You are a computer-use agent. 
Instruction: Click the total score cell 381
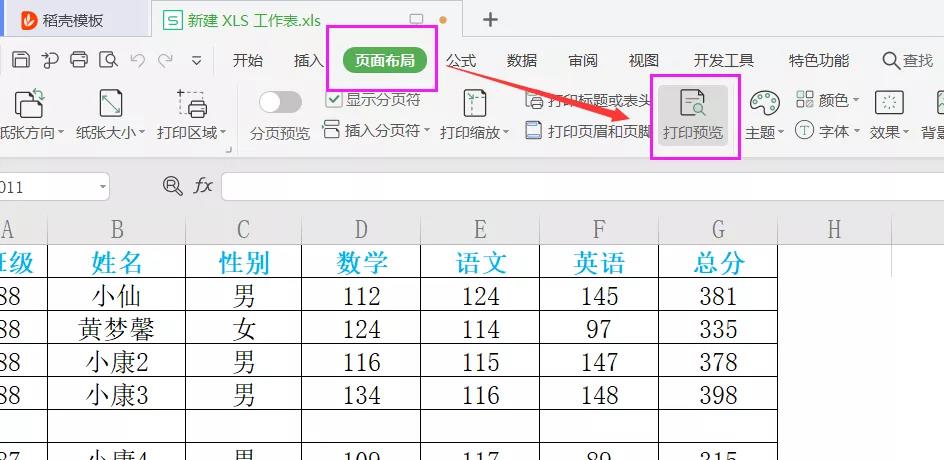[719, 295]
